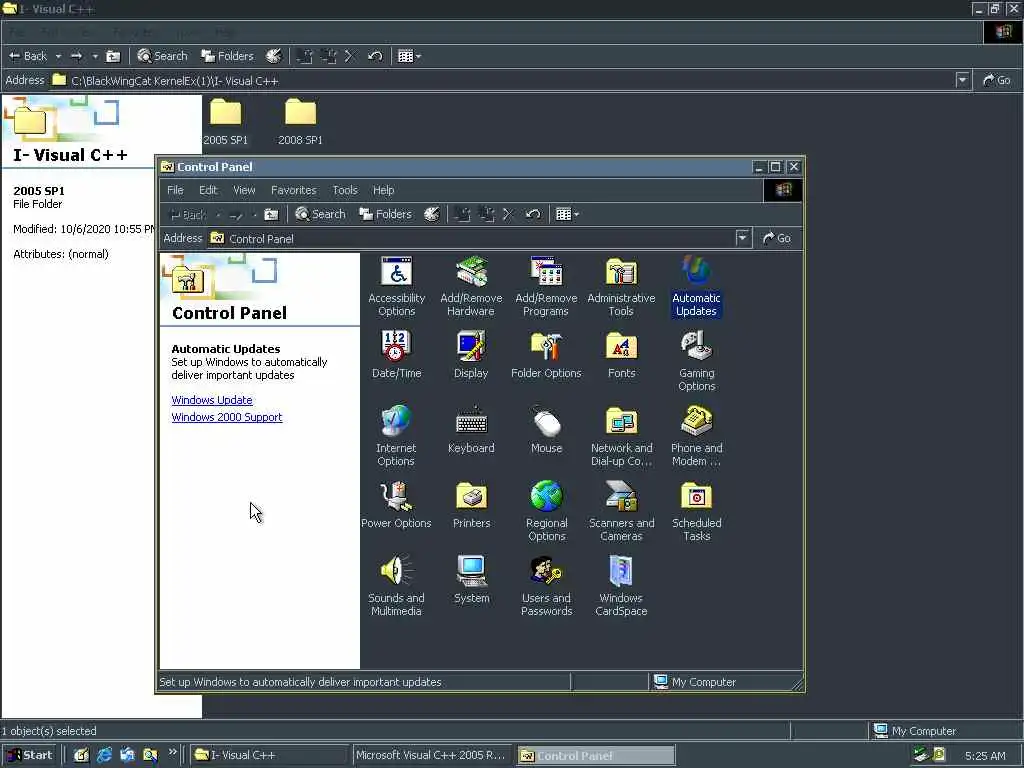
Task: Open Scanners and Cameras
Action: point(621,511)
